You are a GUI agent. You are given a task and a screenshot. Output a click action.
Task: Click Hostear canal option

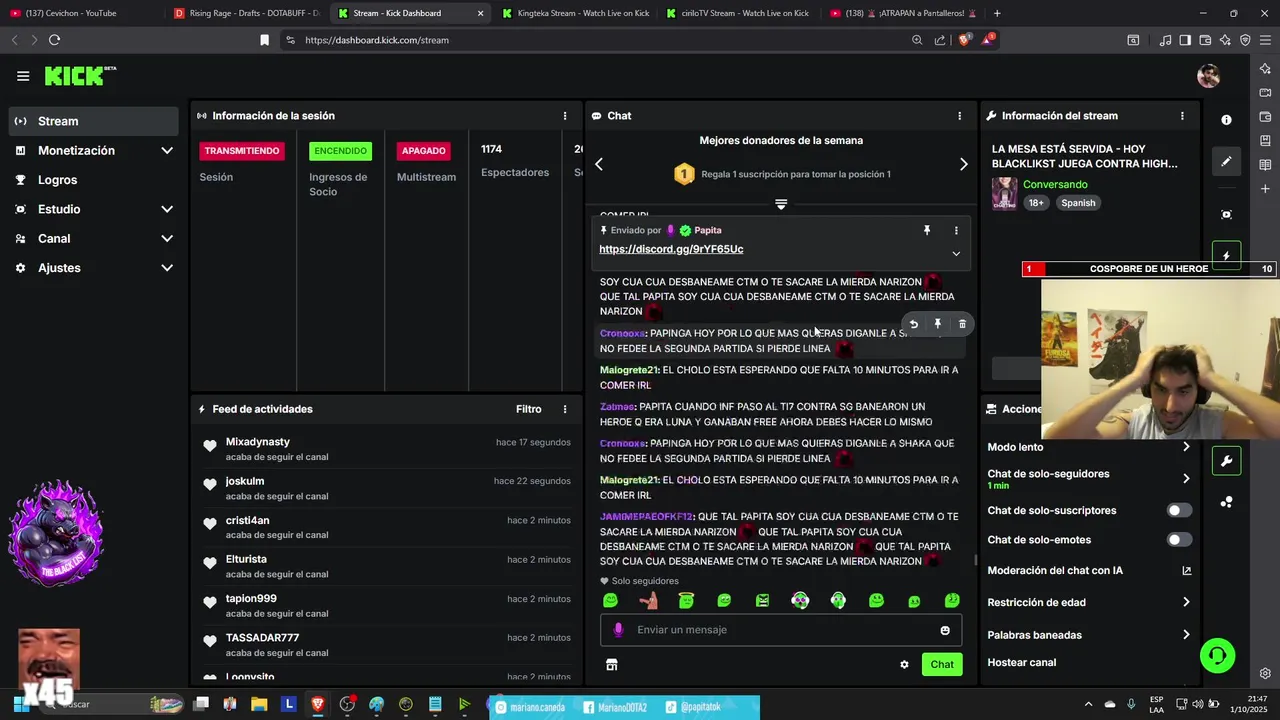tap(1022, 663)
